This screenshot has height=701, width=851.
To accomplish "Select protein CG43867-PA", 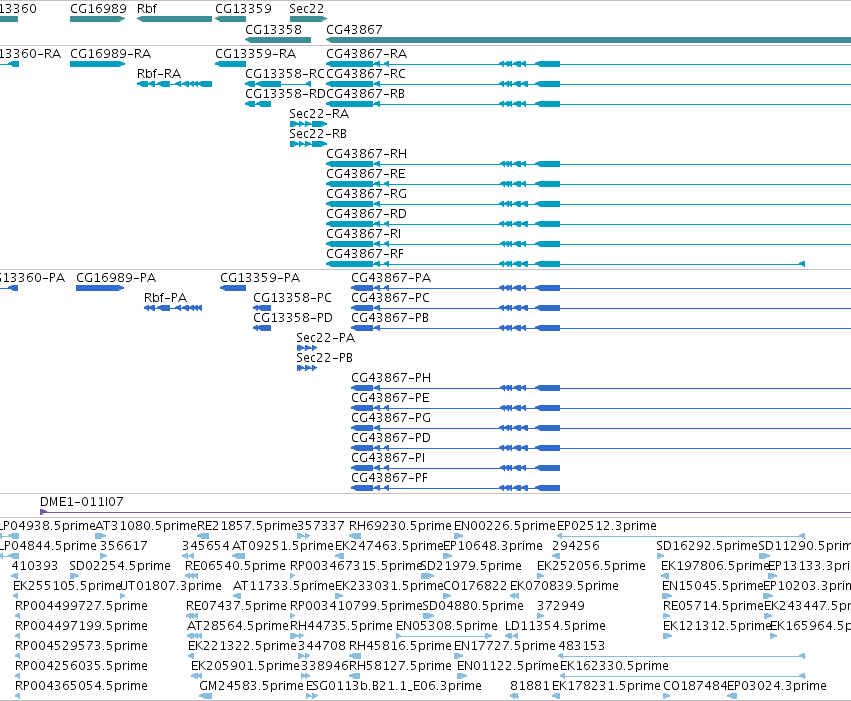I will 391,278.
